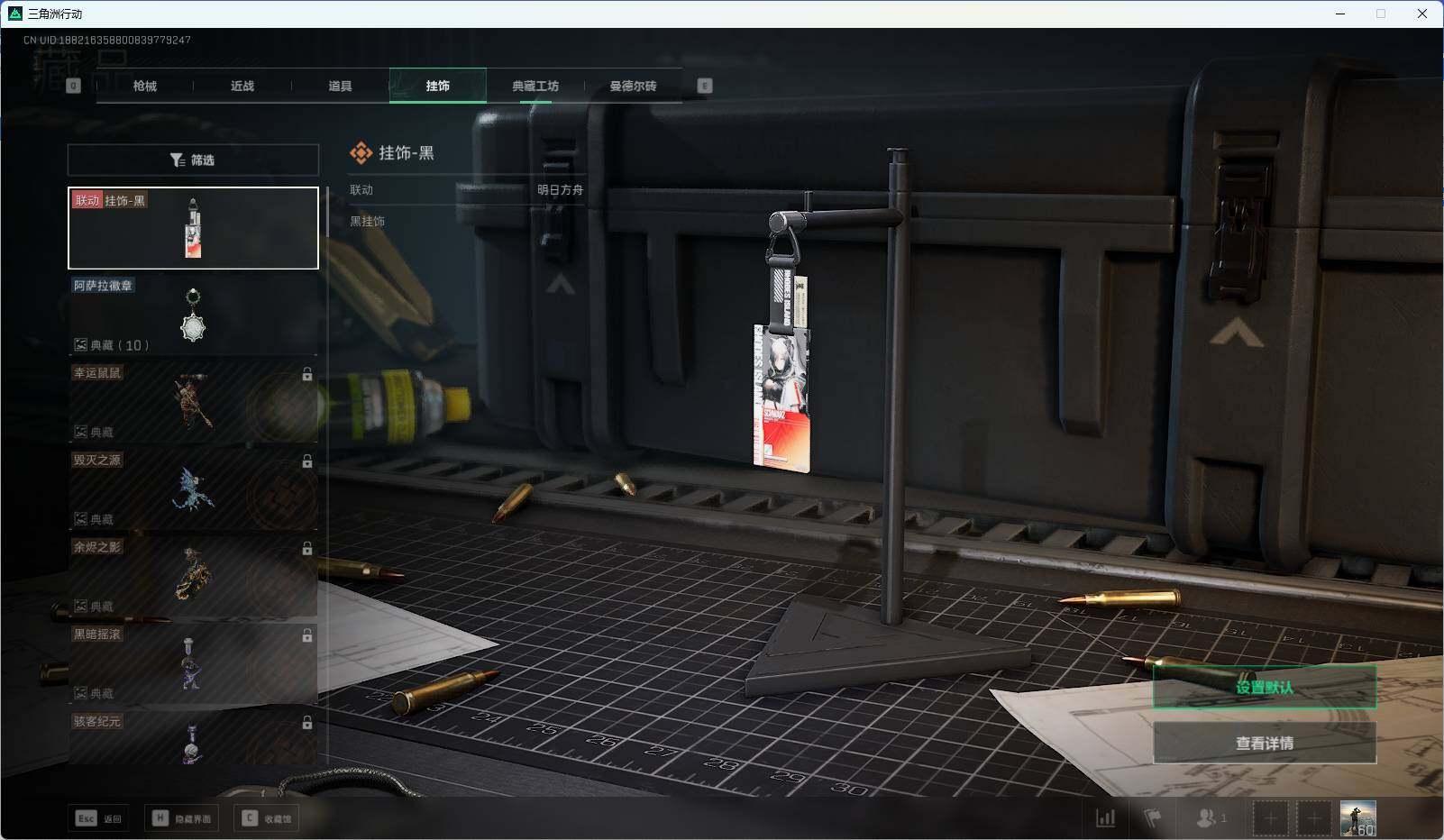Click the second empty teammate plus slot
Viewport: 1444px width, 840px height.
[x=1314, y=818]
